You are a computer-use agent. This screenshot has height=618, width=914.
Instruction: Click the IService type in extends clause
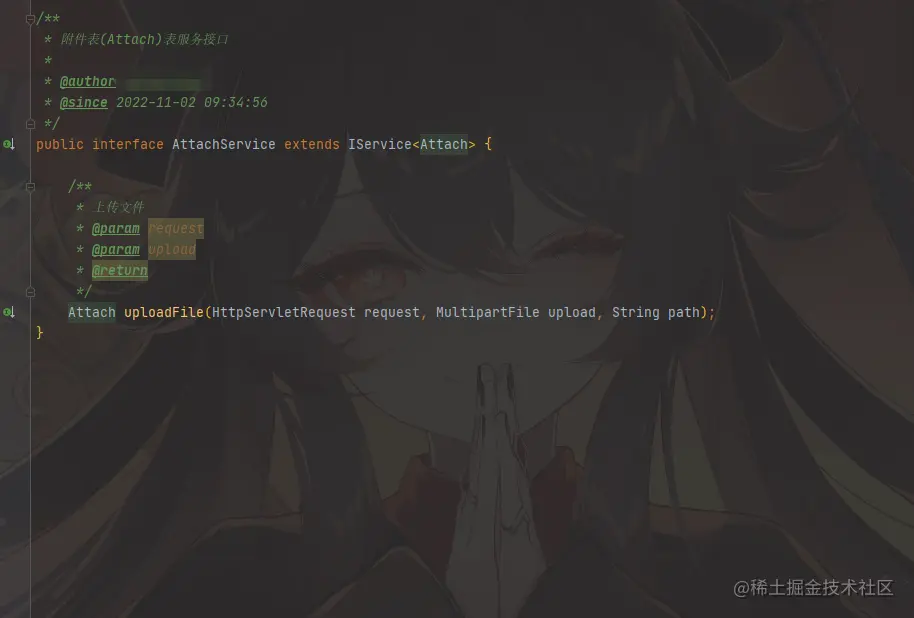[x=379, y=144]
